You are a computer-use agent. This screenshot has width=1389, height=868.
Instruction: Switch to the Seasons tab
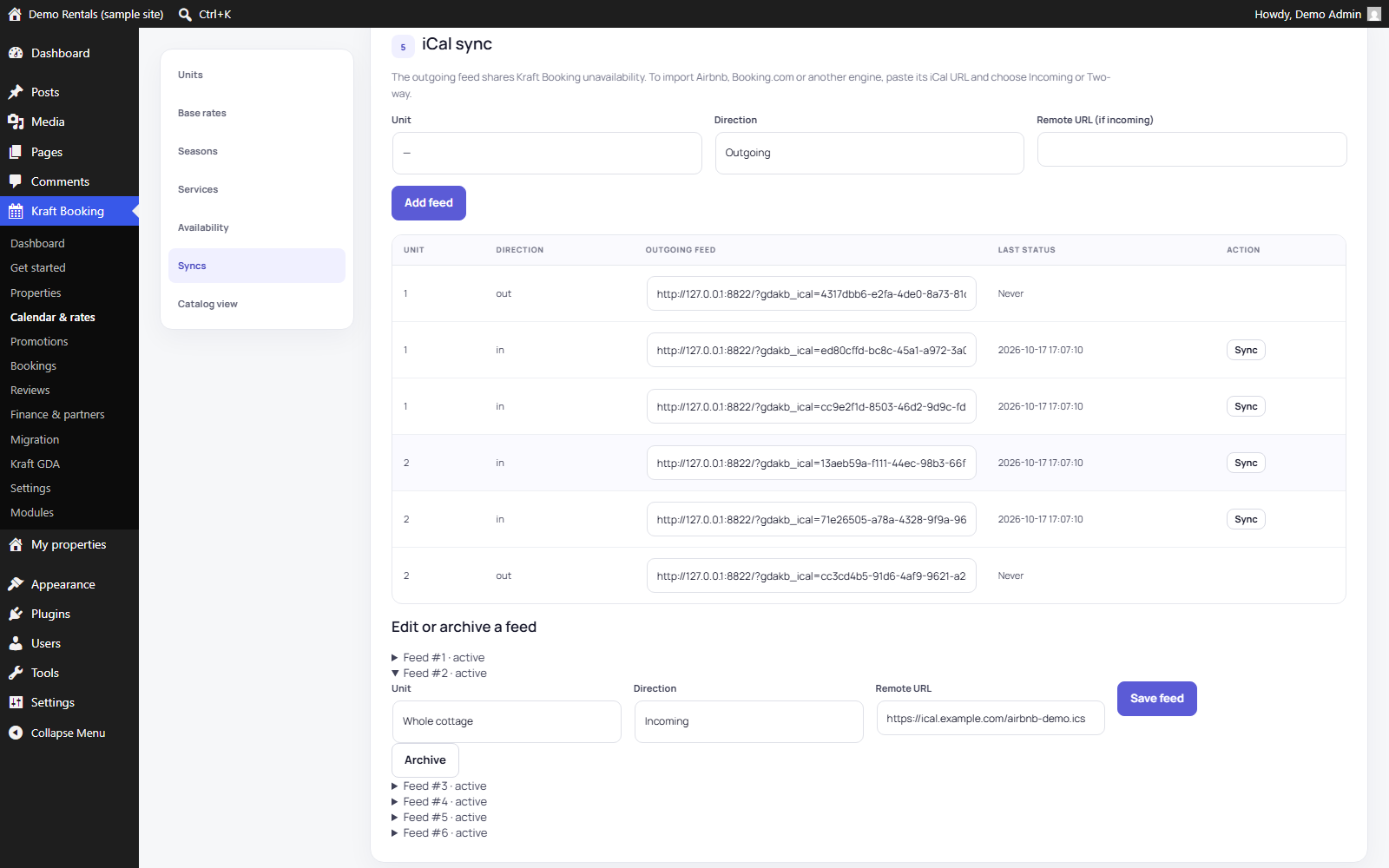click(257, 151)
